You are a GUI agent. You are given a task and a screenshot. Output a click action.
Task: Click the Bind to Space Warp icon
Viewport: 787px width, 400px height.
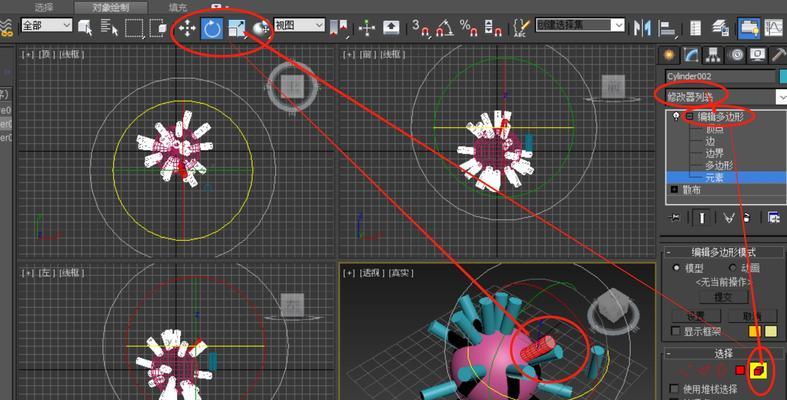[x=6, y=28]
